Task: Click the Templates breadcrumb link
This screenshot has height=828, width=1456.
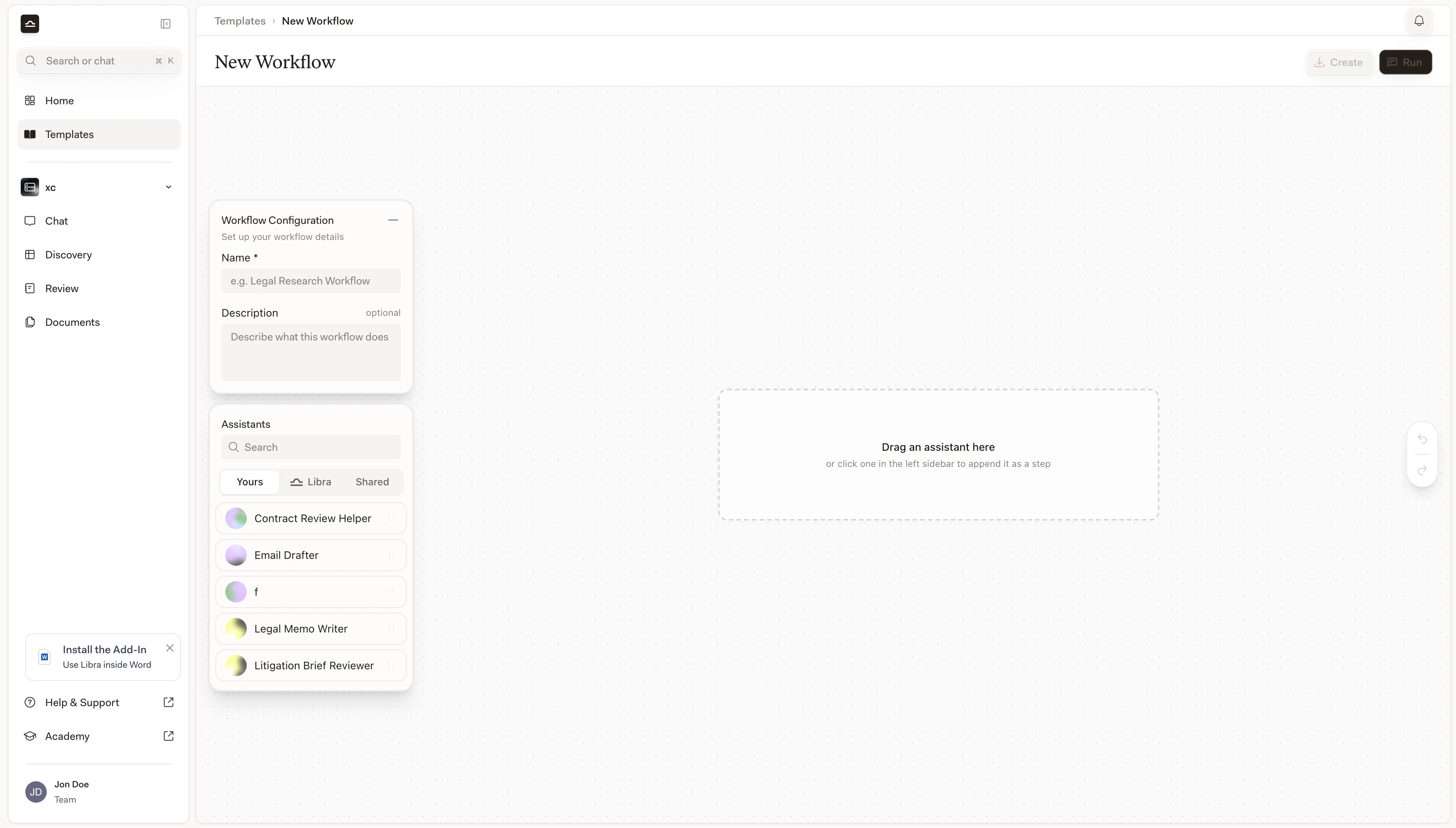Action: tap(240, 21)
